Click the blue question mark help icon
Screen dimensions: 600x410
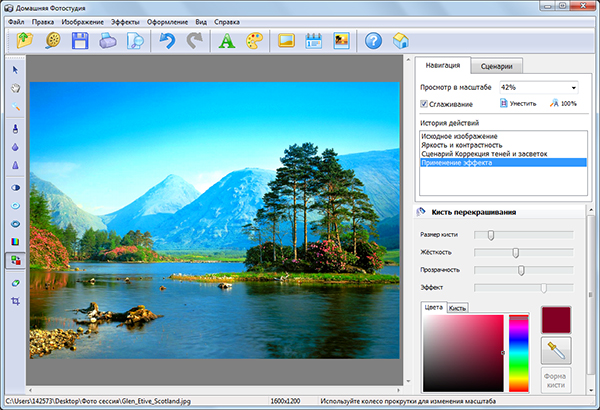point(373,41)
